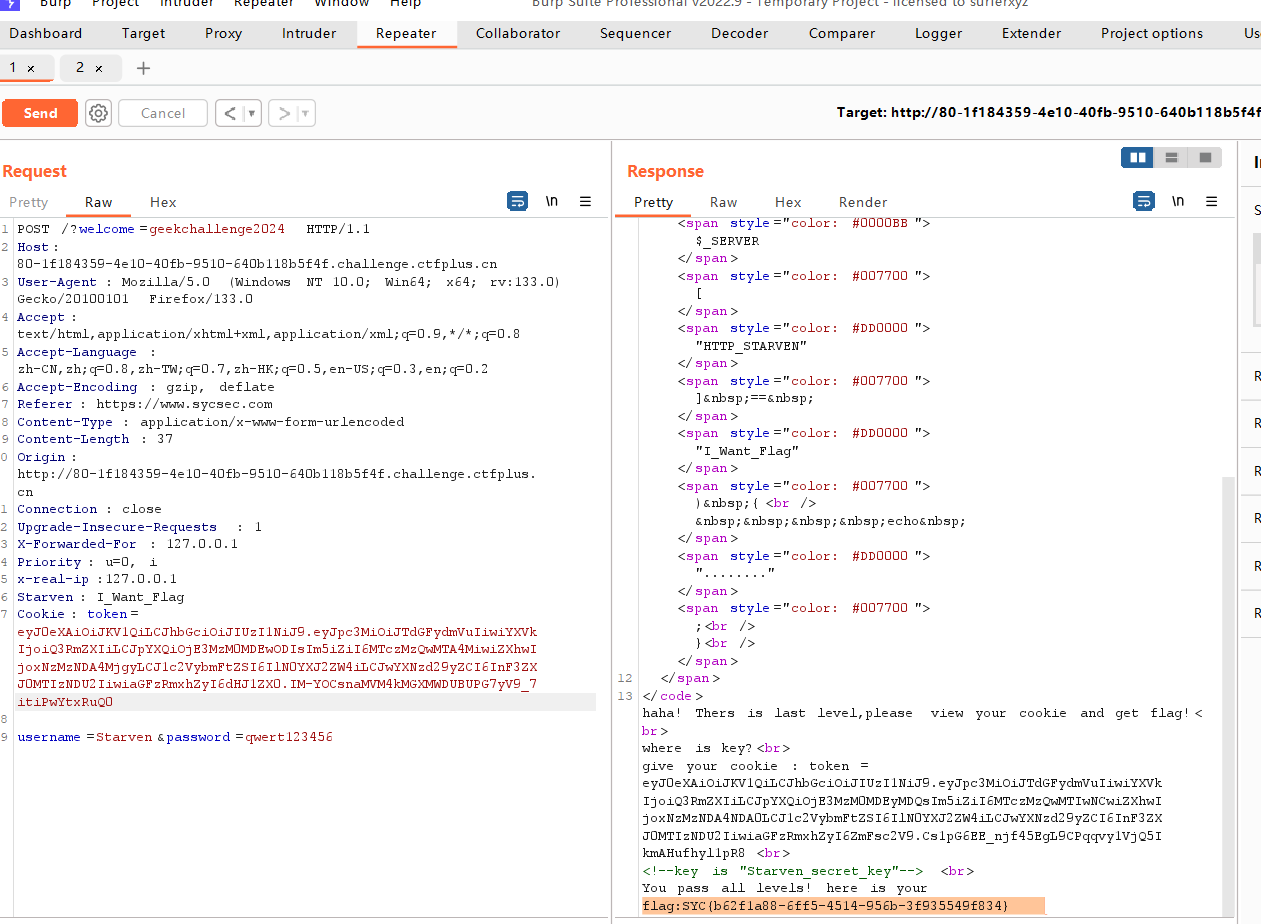
Task: Expand the forward history dropdown arrow
Action: (304, 113)
